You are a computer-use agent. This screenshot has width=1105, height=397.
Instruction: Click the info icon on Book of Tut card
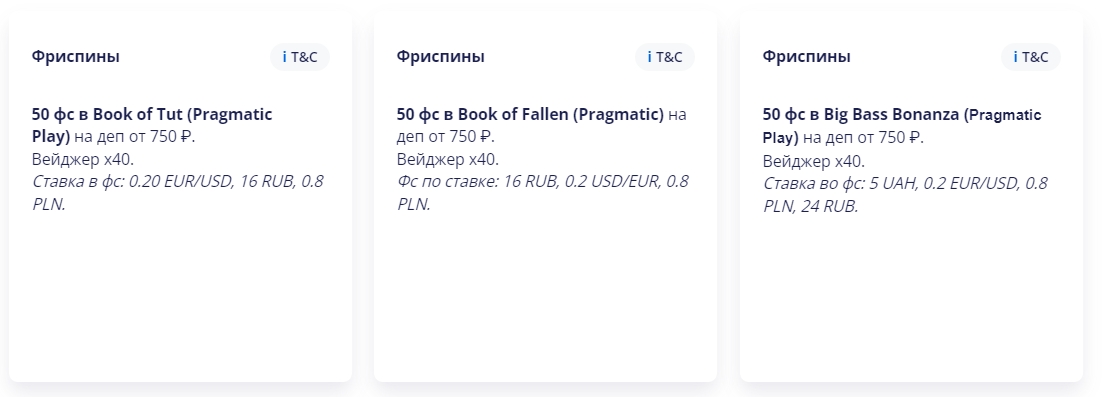285,57
